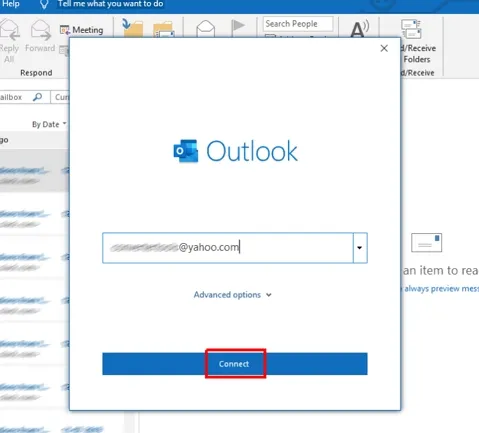Close the Outlook add account dialog
The width and height of the screenshot is (479, 433).
(384, 48)
